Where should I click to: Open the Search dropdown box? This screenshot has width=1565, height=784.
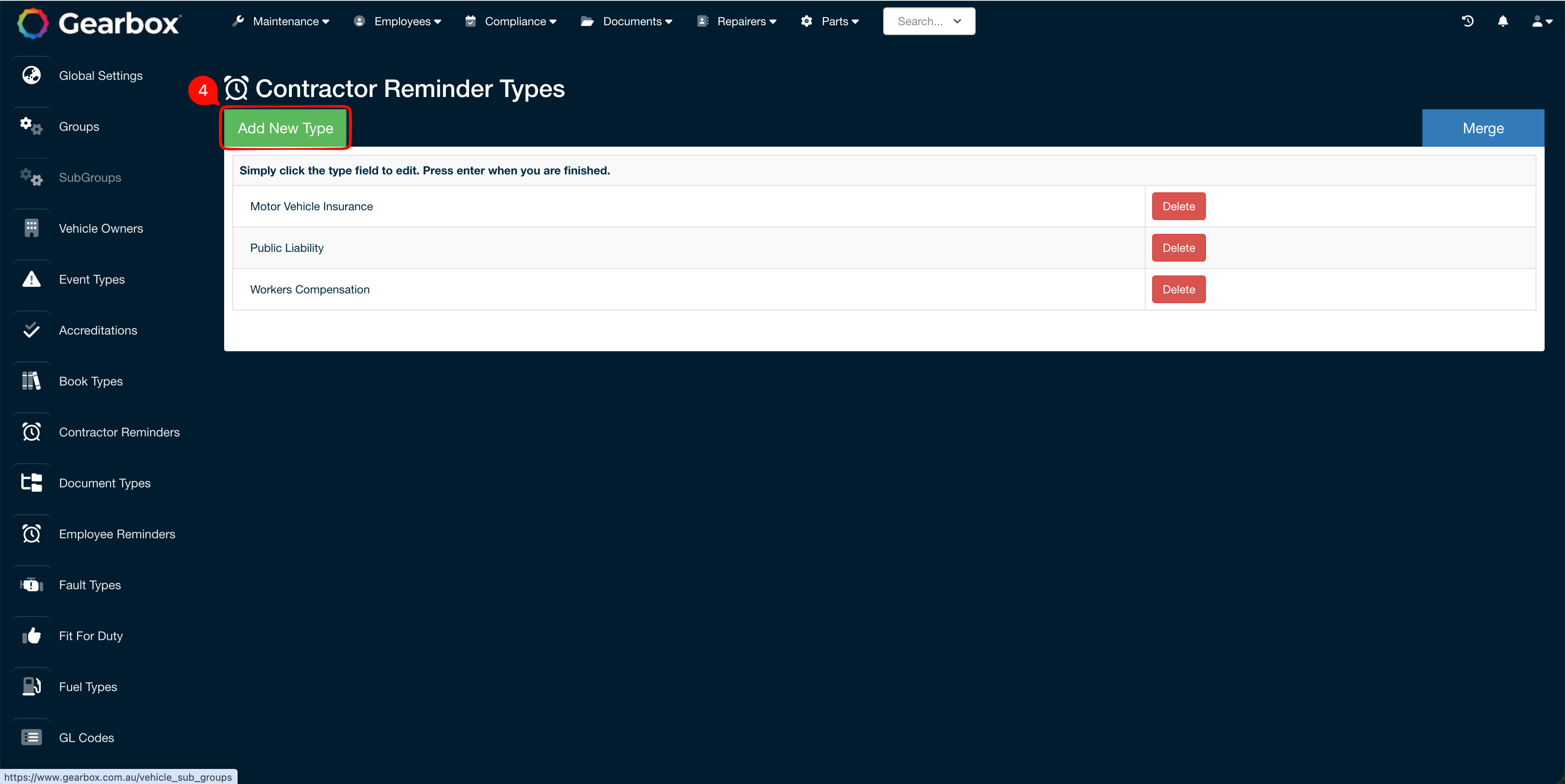pyautogui.click(x=929, y=21)
